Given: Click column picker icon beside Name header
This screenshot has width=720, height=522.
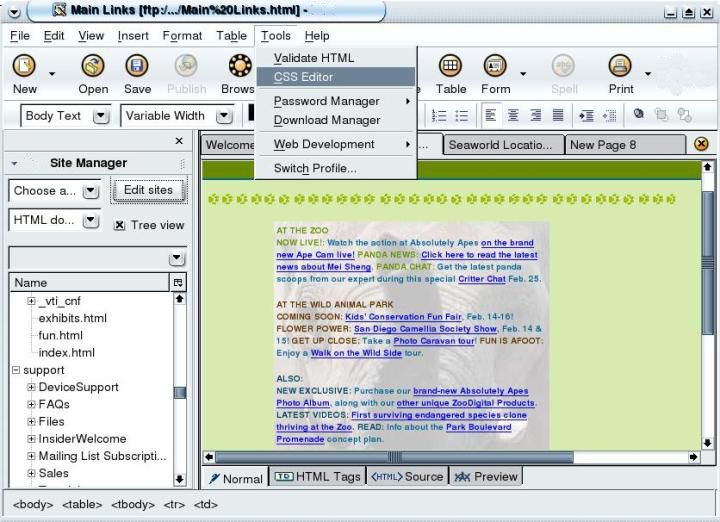Looking at the screenshot, I should tap(178, 282).
